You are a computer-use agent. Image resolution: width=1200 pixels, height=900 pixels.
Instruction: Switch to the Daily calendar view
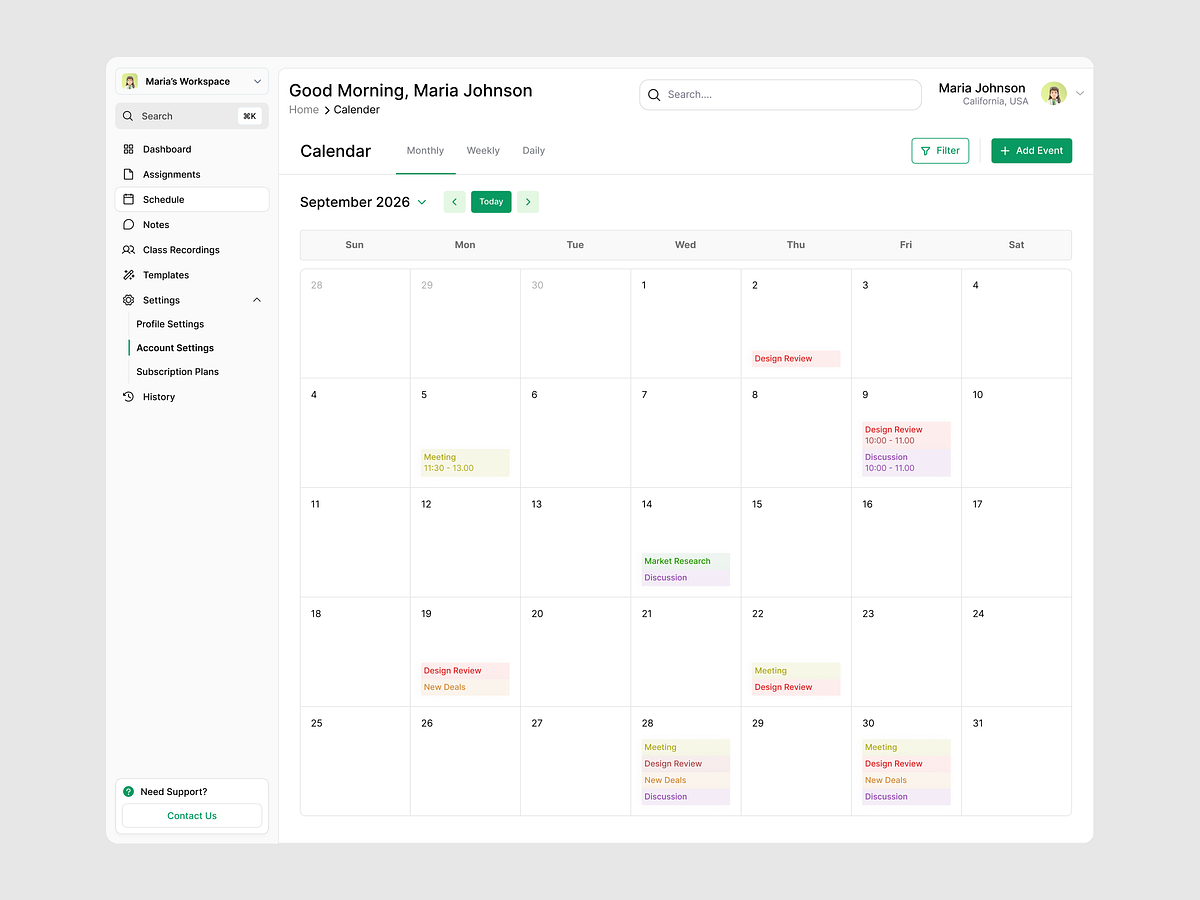533,150
